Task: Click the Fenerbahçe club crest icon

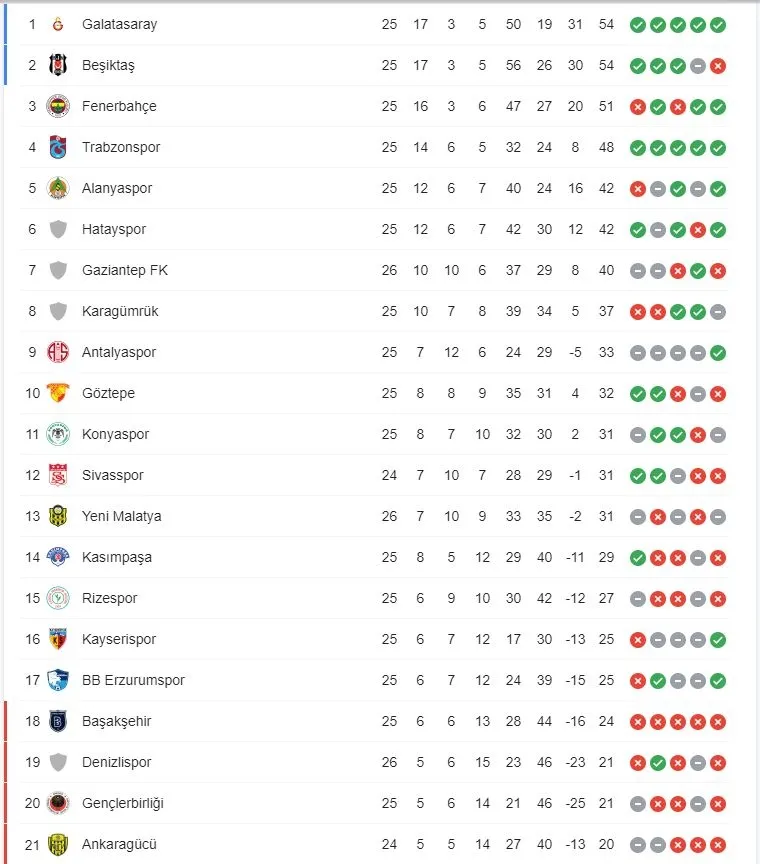Action: (x=58, y=106)
